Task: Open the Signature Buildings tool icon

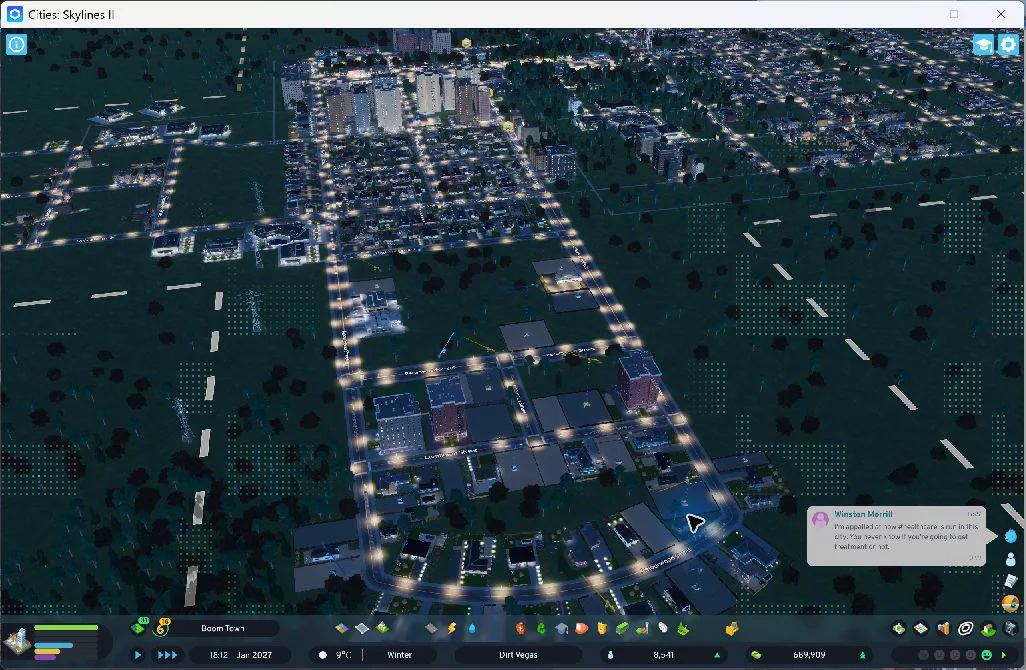Action: (x=382, y=629)
